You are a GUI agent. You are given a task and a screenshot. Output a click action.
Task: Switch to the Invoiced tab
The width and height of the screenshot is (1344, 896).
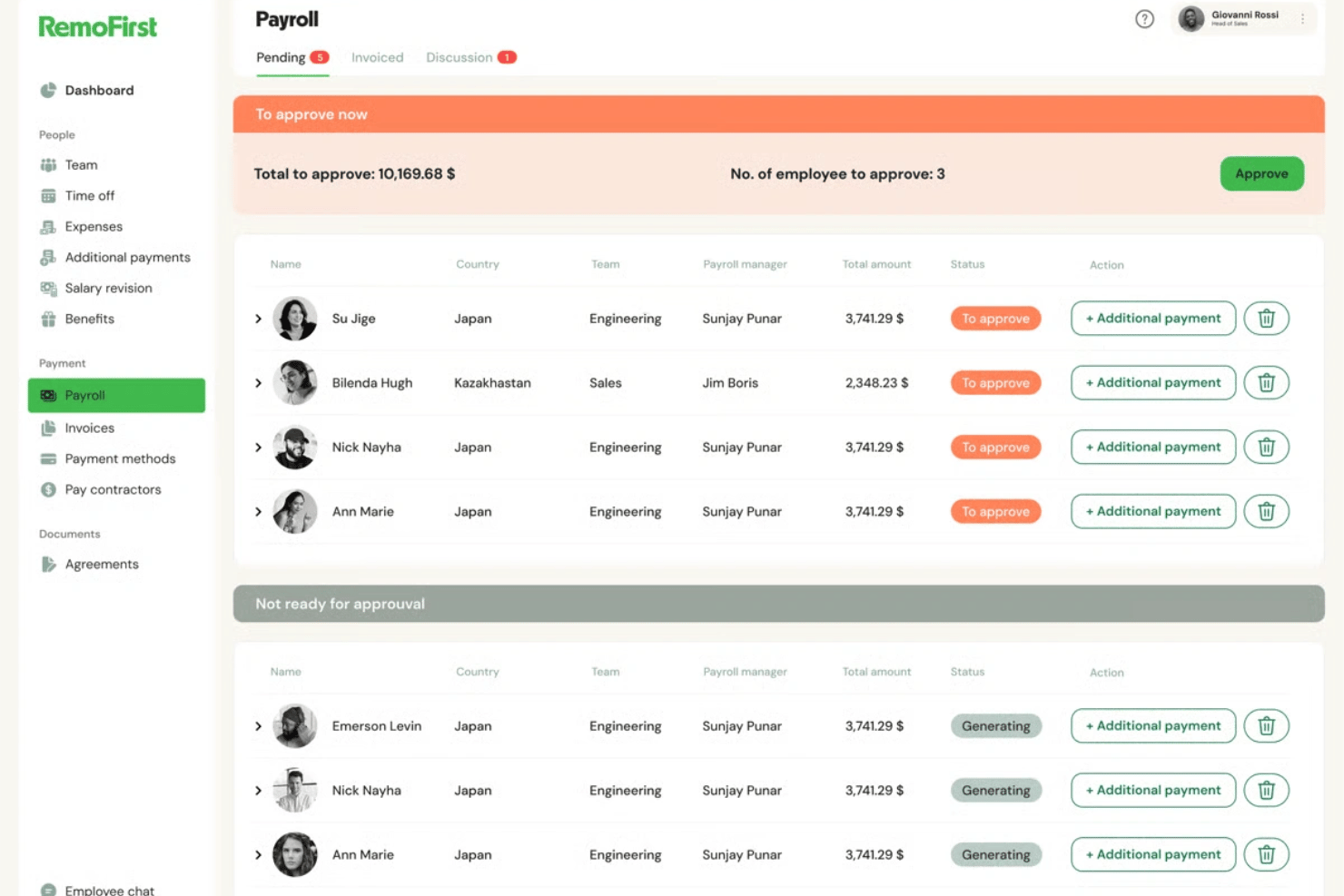pyautogui.click(x=377, y=57)
